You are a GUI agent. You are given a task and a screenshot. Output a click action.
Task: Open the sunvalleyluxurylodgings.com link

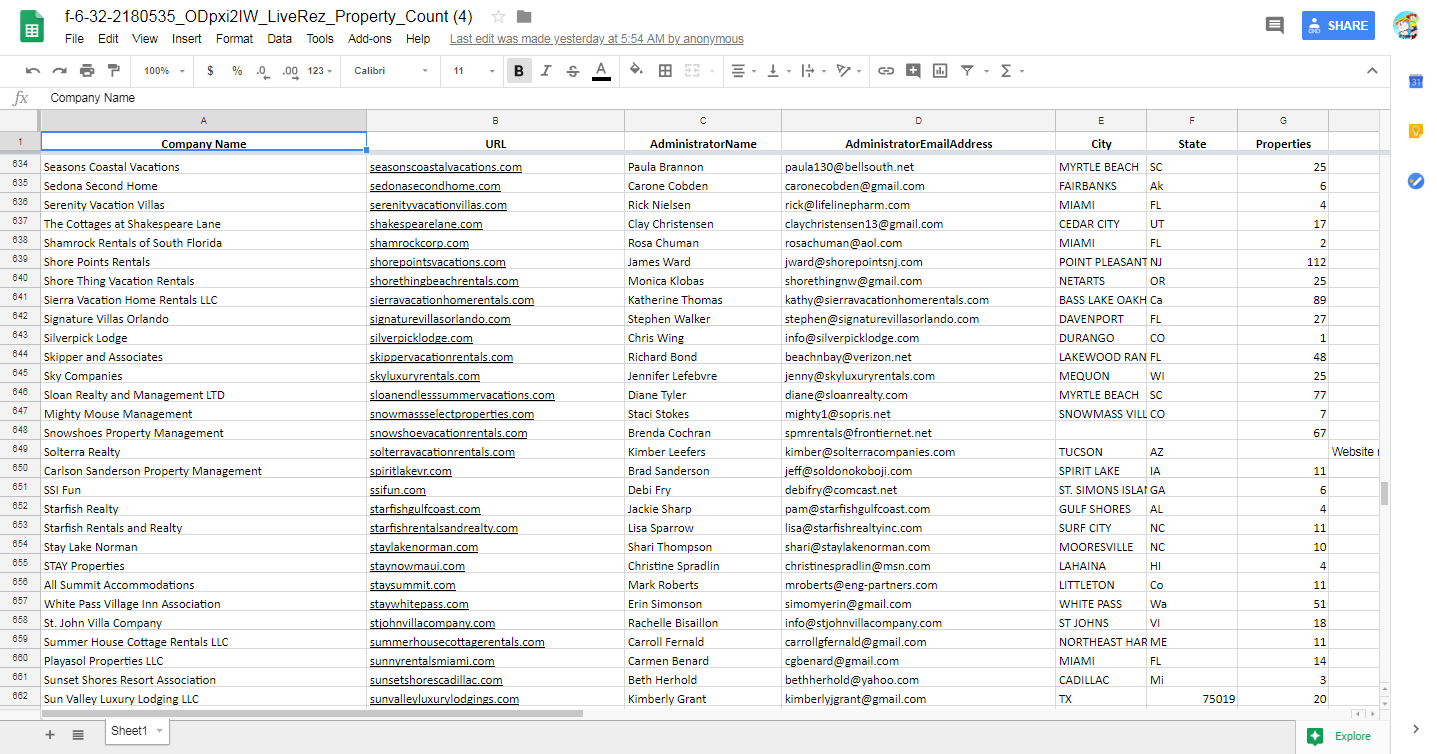click(x=444, y=699)
